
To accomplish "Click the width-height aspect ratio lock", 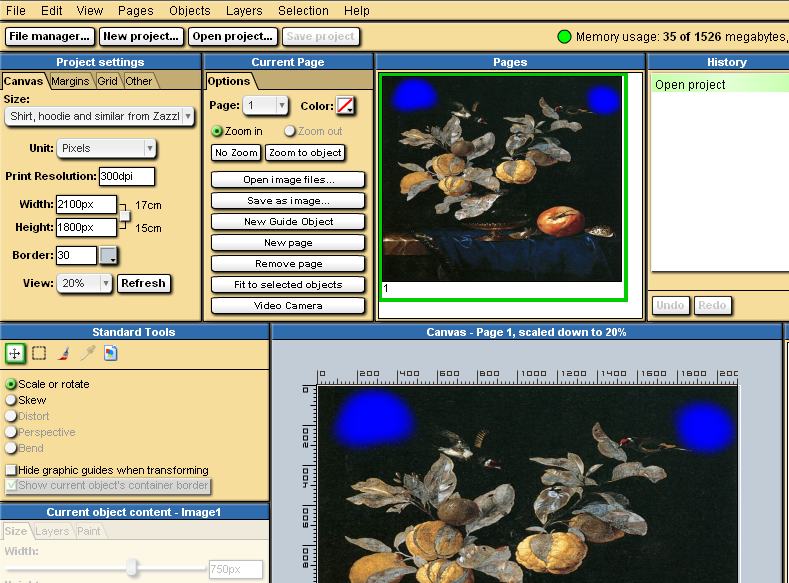I will pos(124,215).
